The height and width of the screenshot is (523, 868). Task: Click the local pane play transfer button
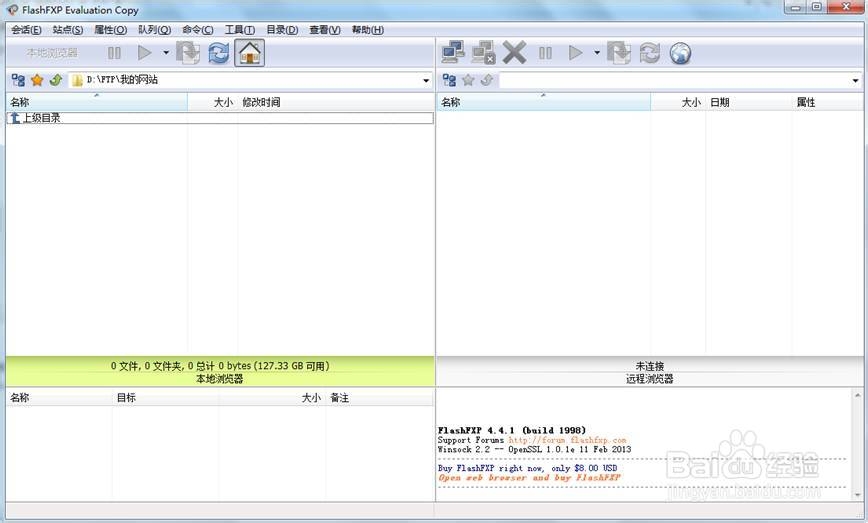[144, 53]
